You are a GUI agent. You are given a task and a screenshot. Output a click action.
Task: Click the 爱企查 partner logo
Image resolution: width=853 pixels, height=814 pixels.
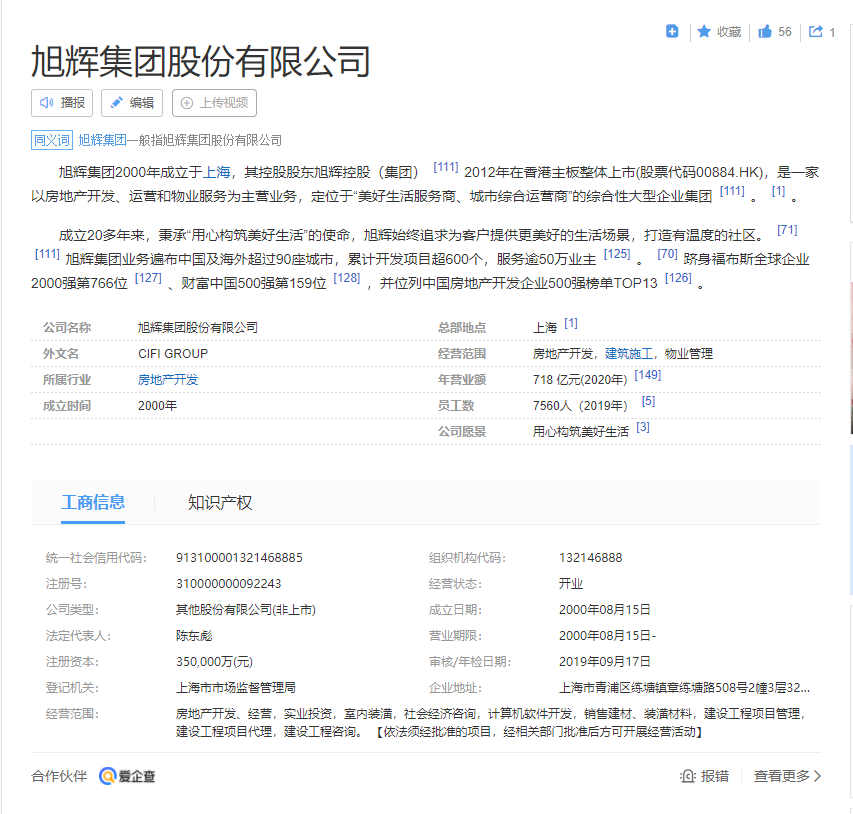click(127, 776)
